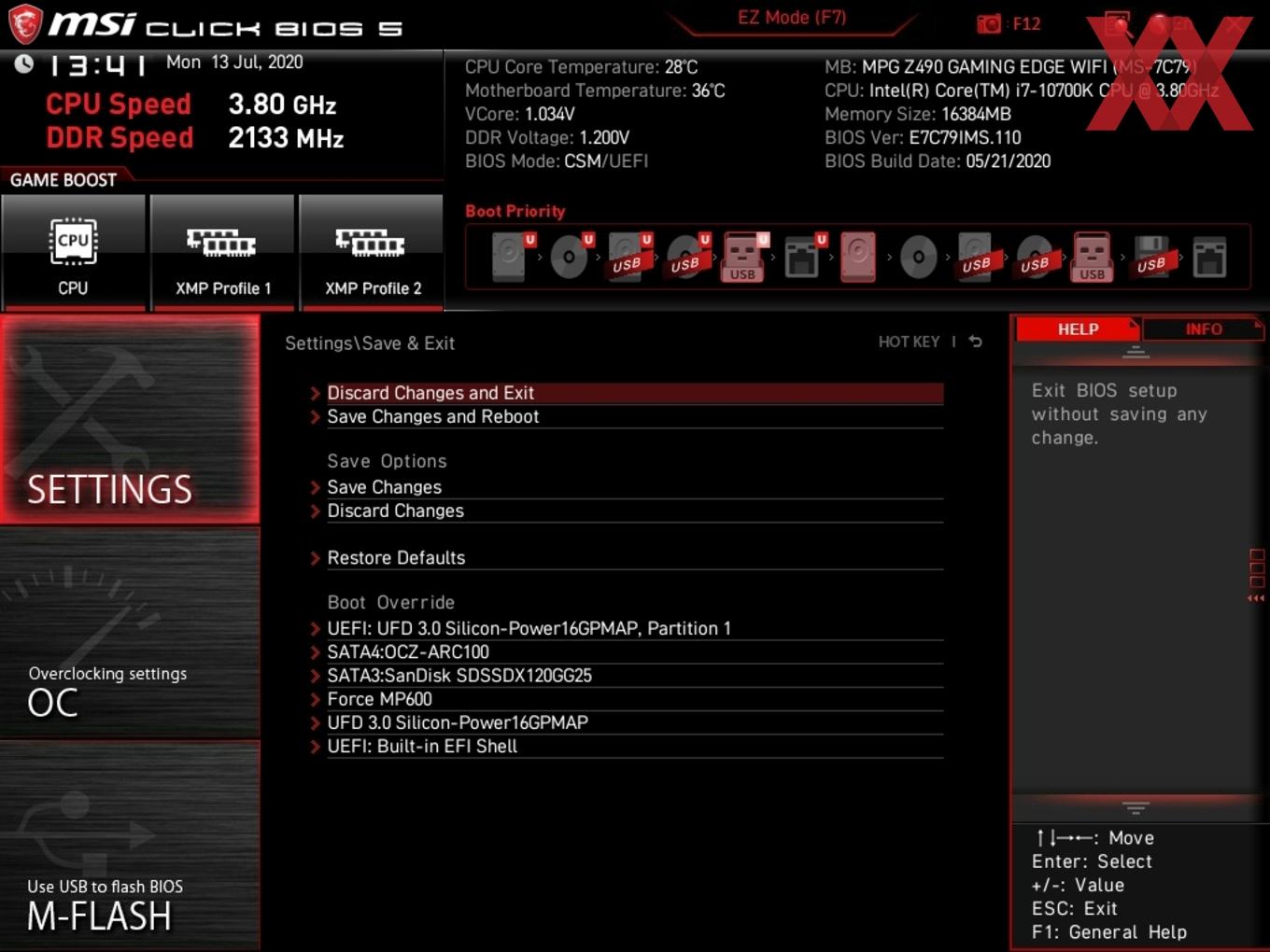Select the highlighted legacy hard disk boot icon
The width and height of the screenshot is (1270, 952).
[x=858, y=257]
